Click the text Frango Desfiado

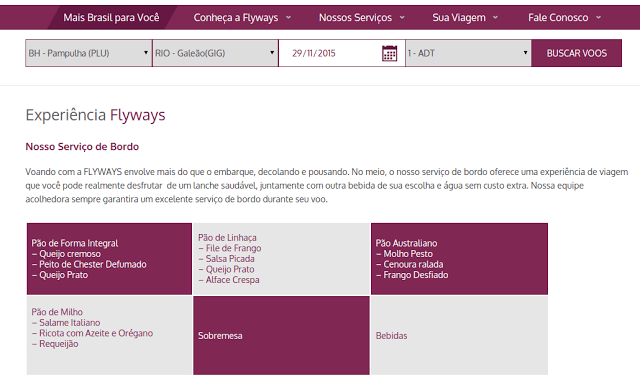[x=416, y=275]
